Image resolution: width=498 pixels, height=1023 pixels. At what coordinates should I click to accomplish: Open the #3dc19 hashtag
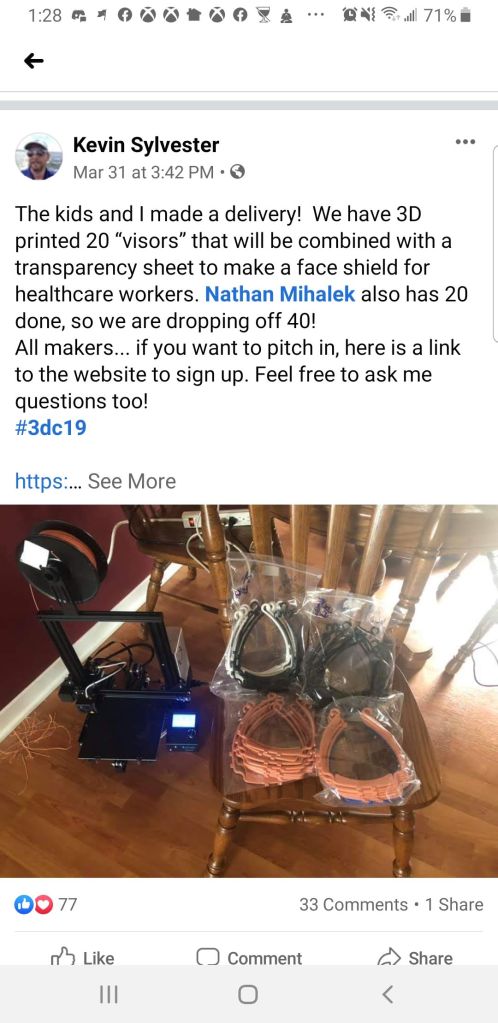(50, 428)
